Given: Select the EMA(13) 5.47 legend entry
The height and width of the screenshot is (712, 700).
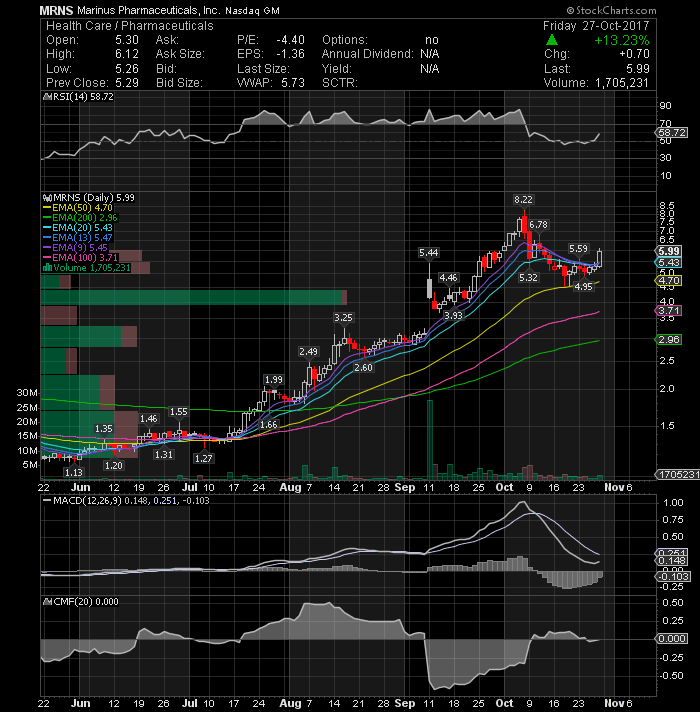Looking at the screenshot, I should [78, 237].
